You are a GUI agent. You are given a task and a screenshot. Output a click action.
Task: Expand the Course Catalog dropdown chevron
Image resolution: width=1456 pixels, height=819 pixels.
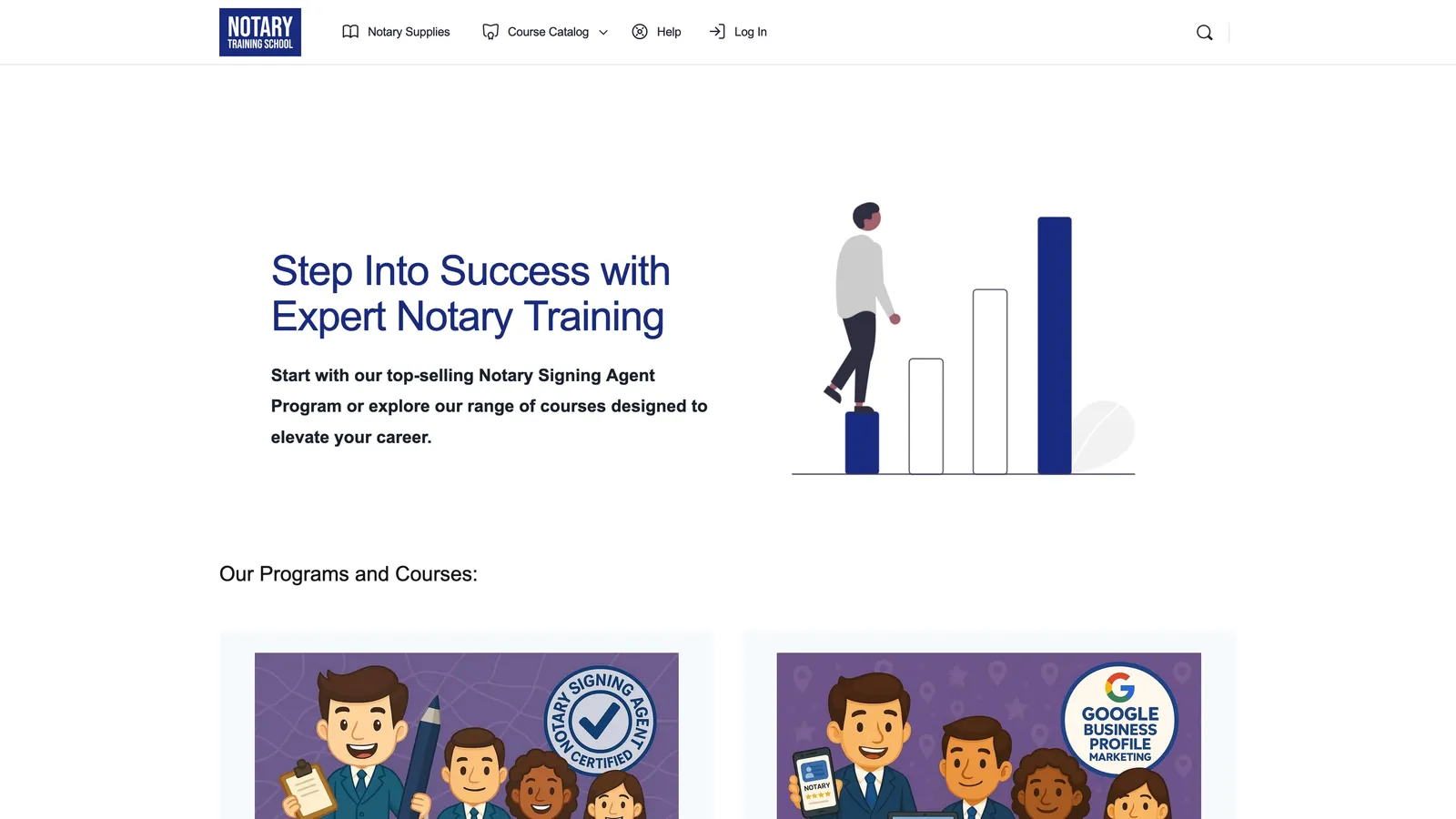pos(603,33)
